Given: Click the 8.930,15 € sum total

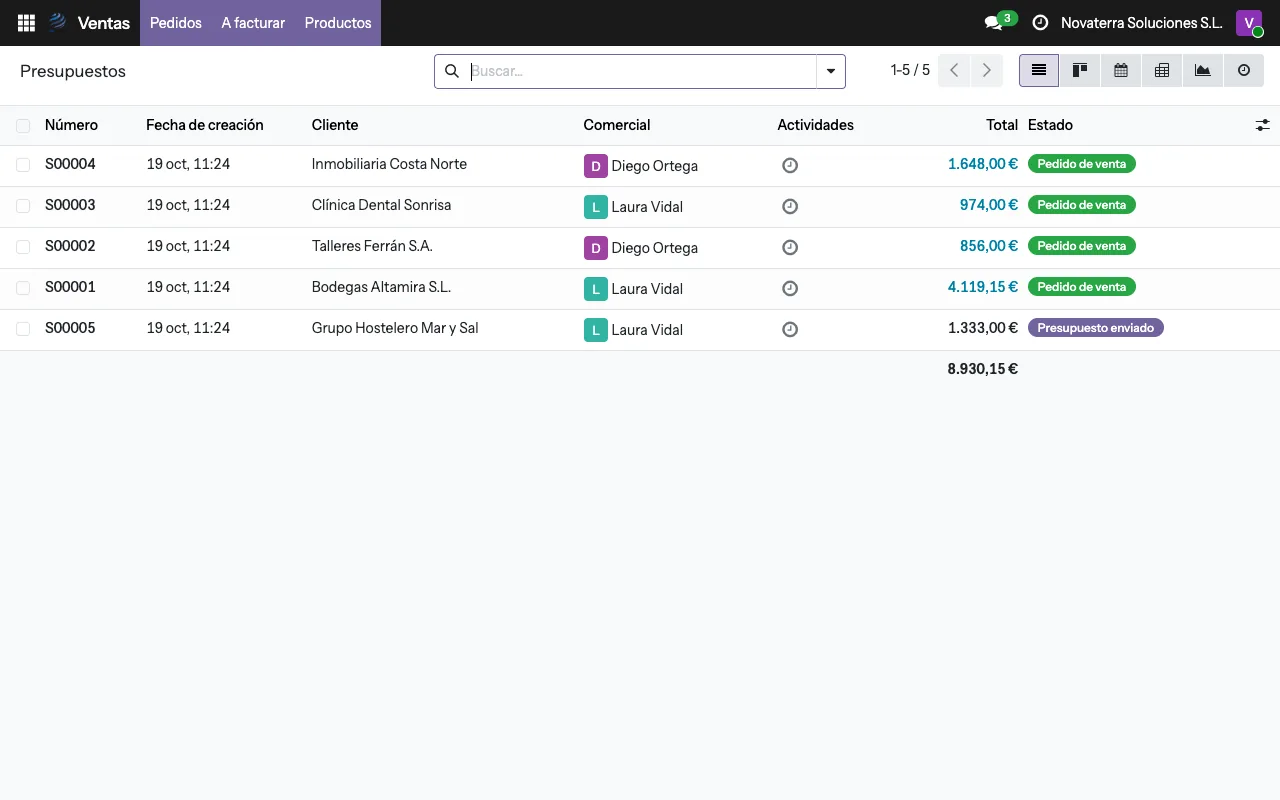Looking at the screenshot, I should (983, 369).
